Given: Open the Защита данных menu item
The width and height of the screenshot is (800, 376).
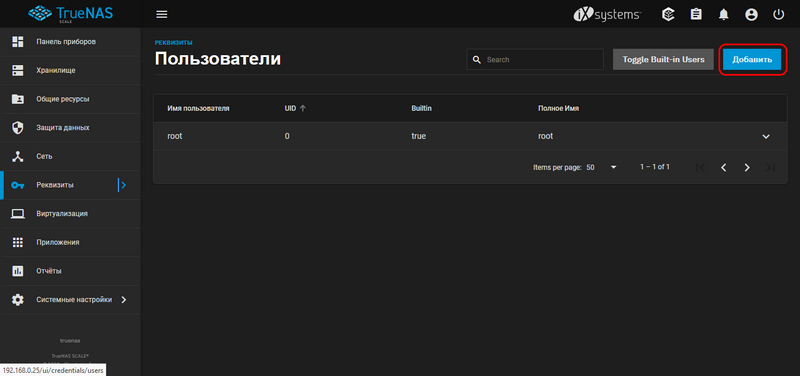Looking at the screenshot, I should [70, 128].
